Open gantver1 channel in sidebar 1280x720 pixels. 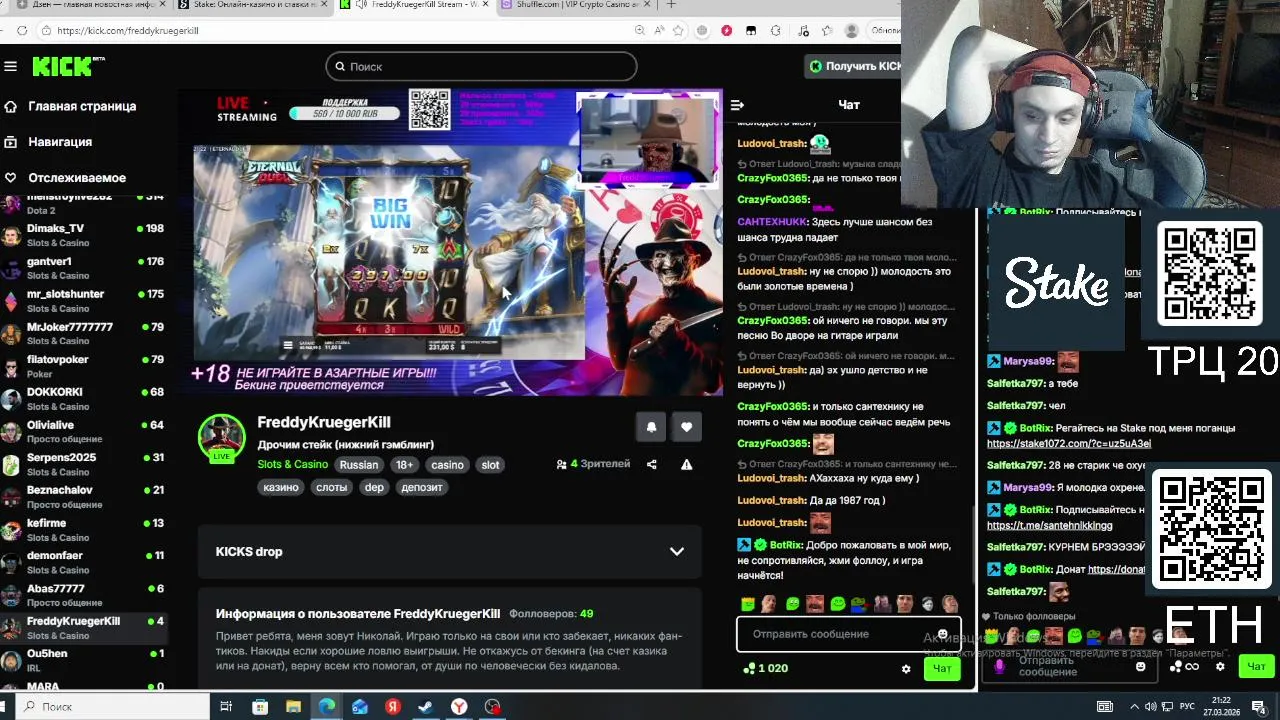click(x=84, y=268)
